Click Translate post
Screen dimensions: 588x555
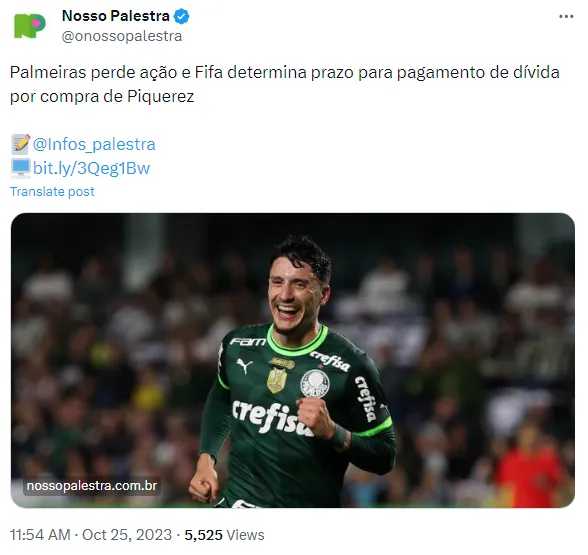52,192
